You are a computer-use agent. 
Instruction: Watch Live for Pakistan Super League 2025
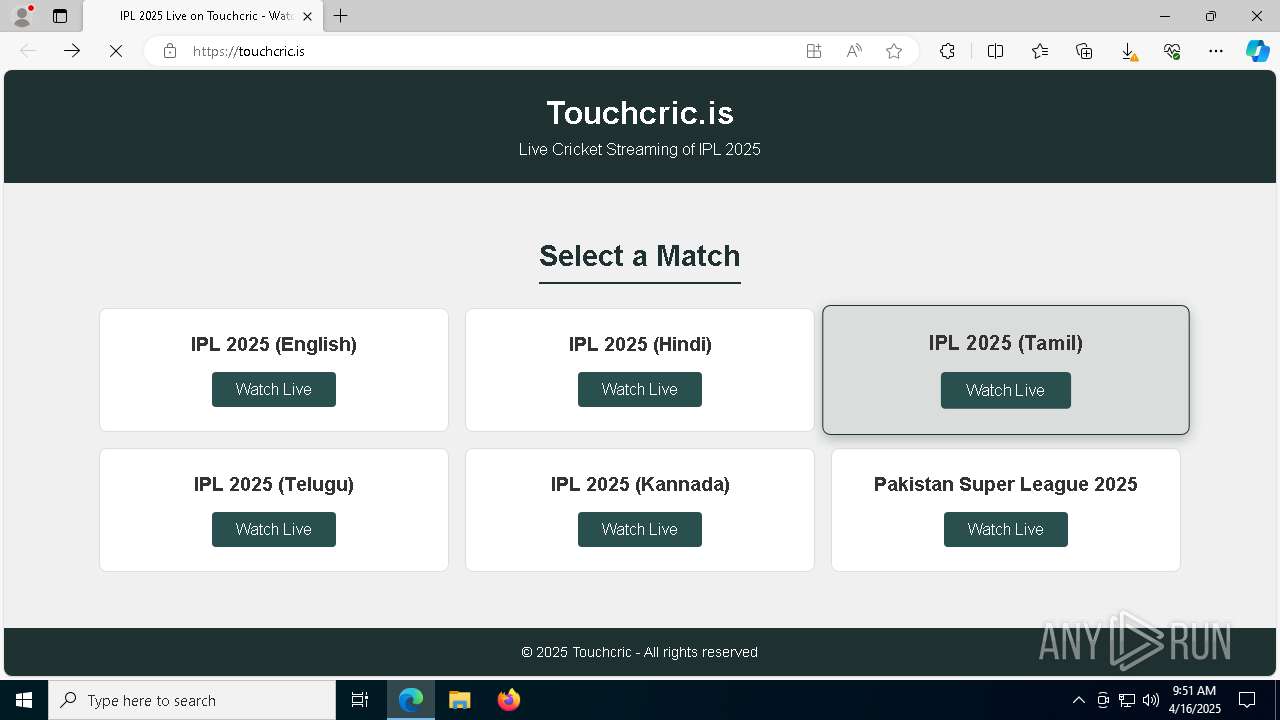(x=1006, y=530)
